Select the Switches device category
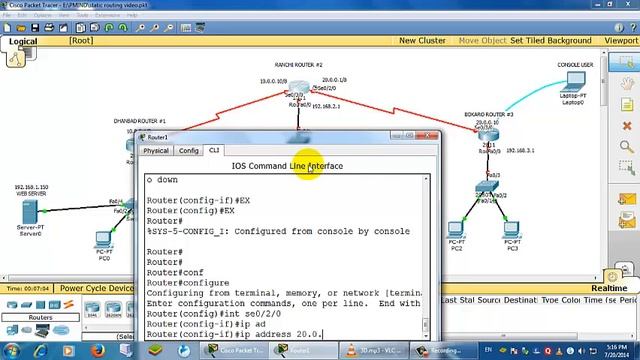Viewport: 640px width, 360px height. (x=26, y=304)
